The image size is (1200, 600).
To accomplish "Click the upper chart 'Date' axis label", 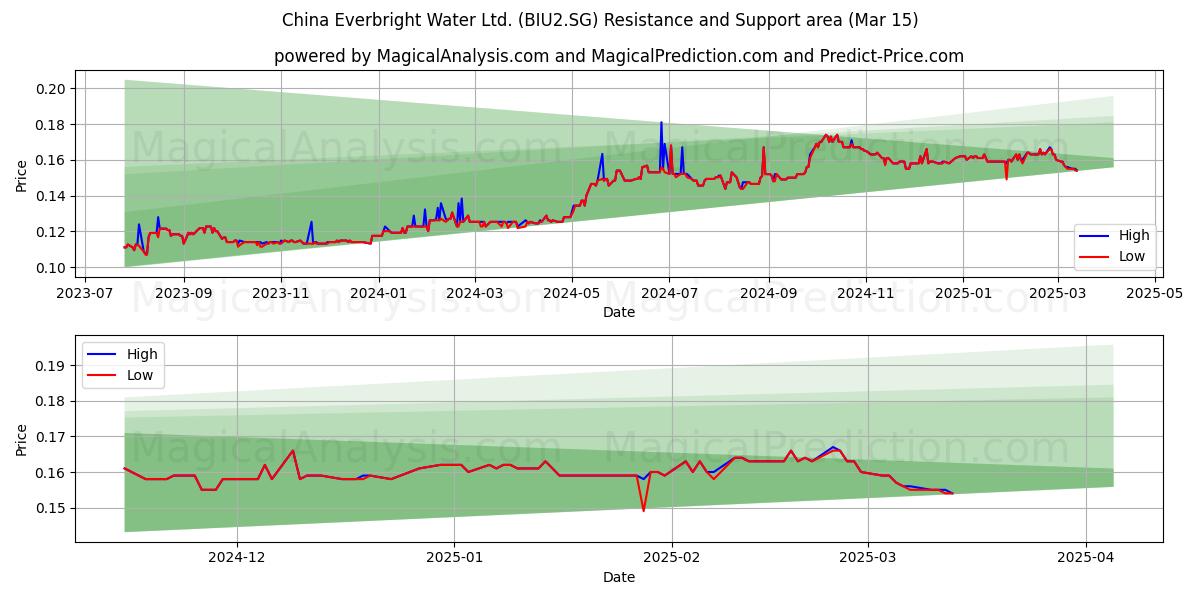I will (x=619, y=313).
